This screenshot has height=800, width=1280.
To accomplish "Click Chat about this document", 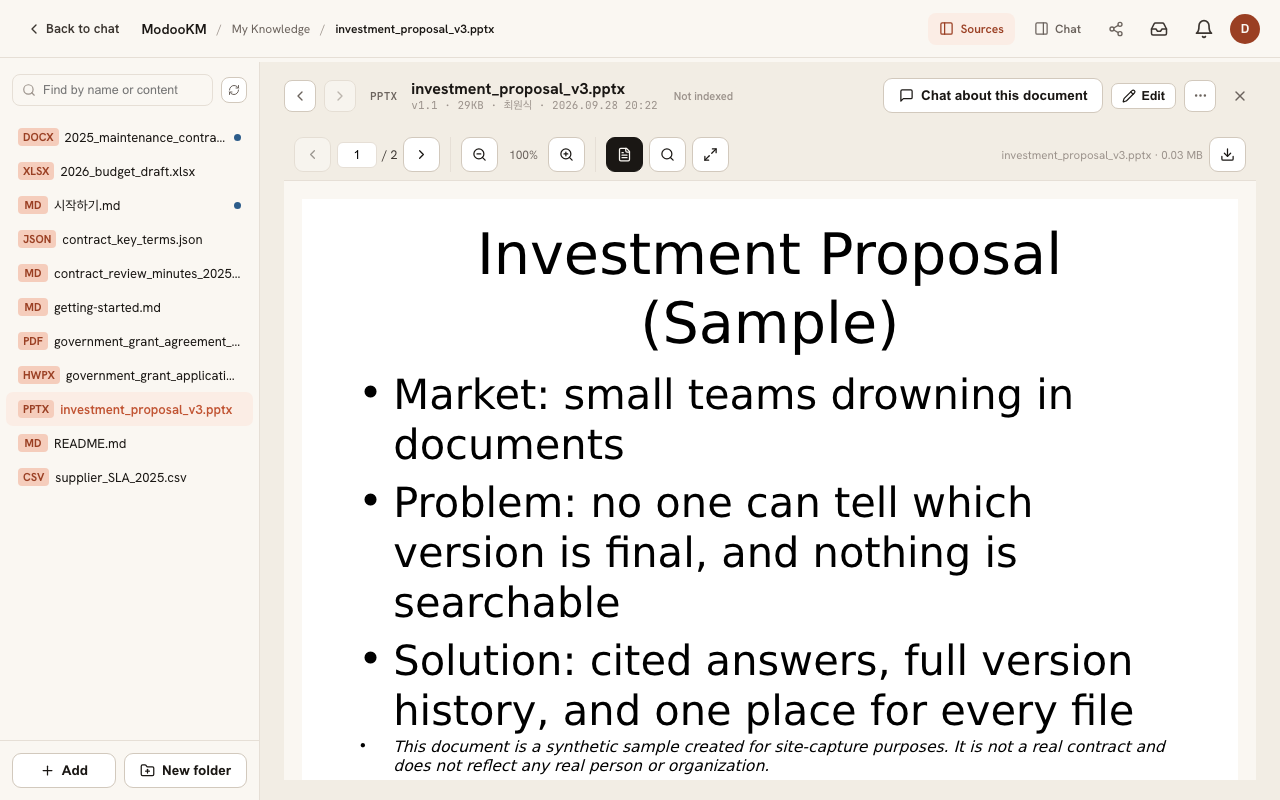I will pos(993,96).
